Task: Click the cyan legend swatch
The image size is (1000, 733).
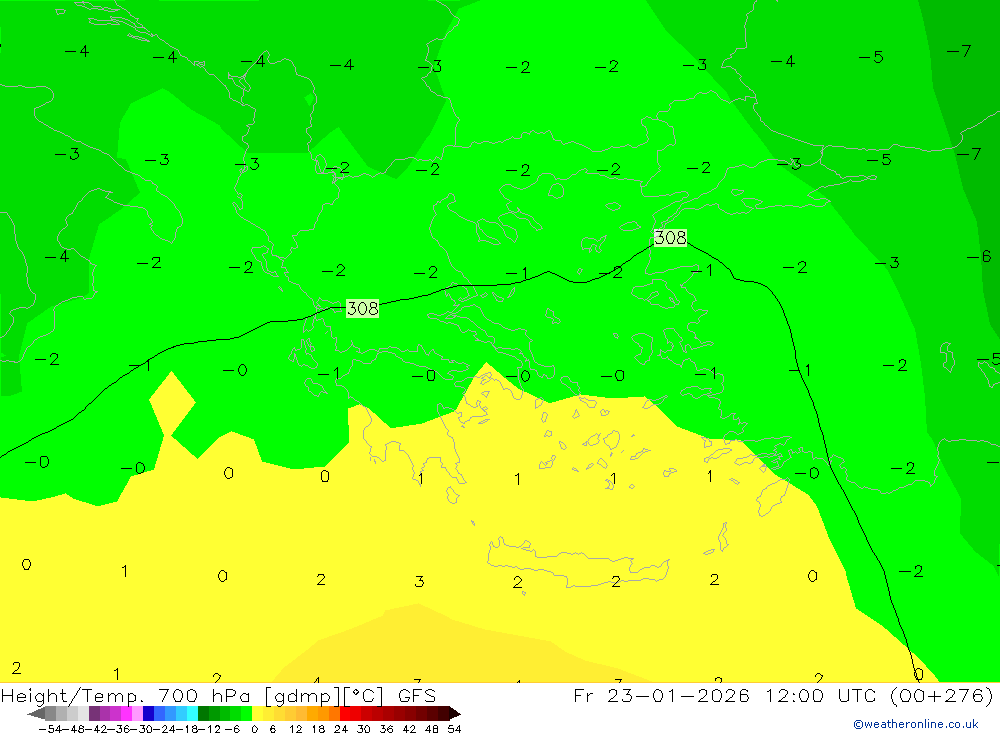Action: pos(193,713)
